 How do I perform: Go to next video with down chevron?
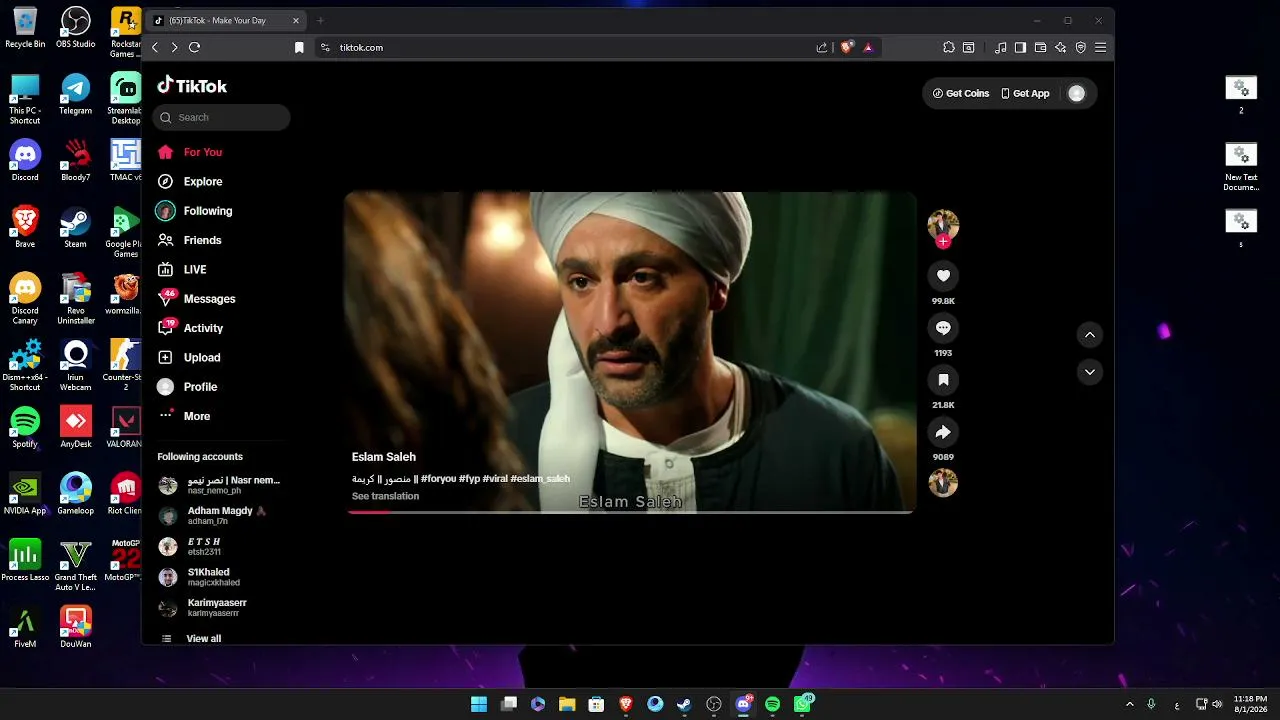(x=1090, y=372)
